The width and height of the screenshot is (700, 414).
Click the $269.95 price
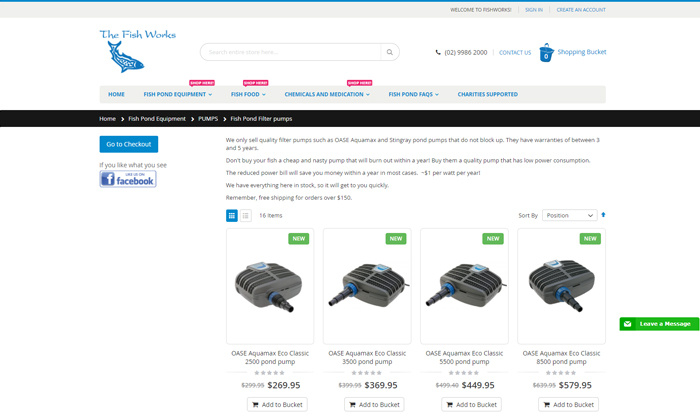[284, 385]
